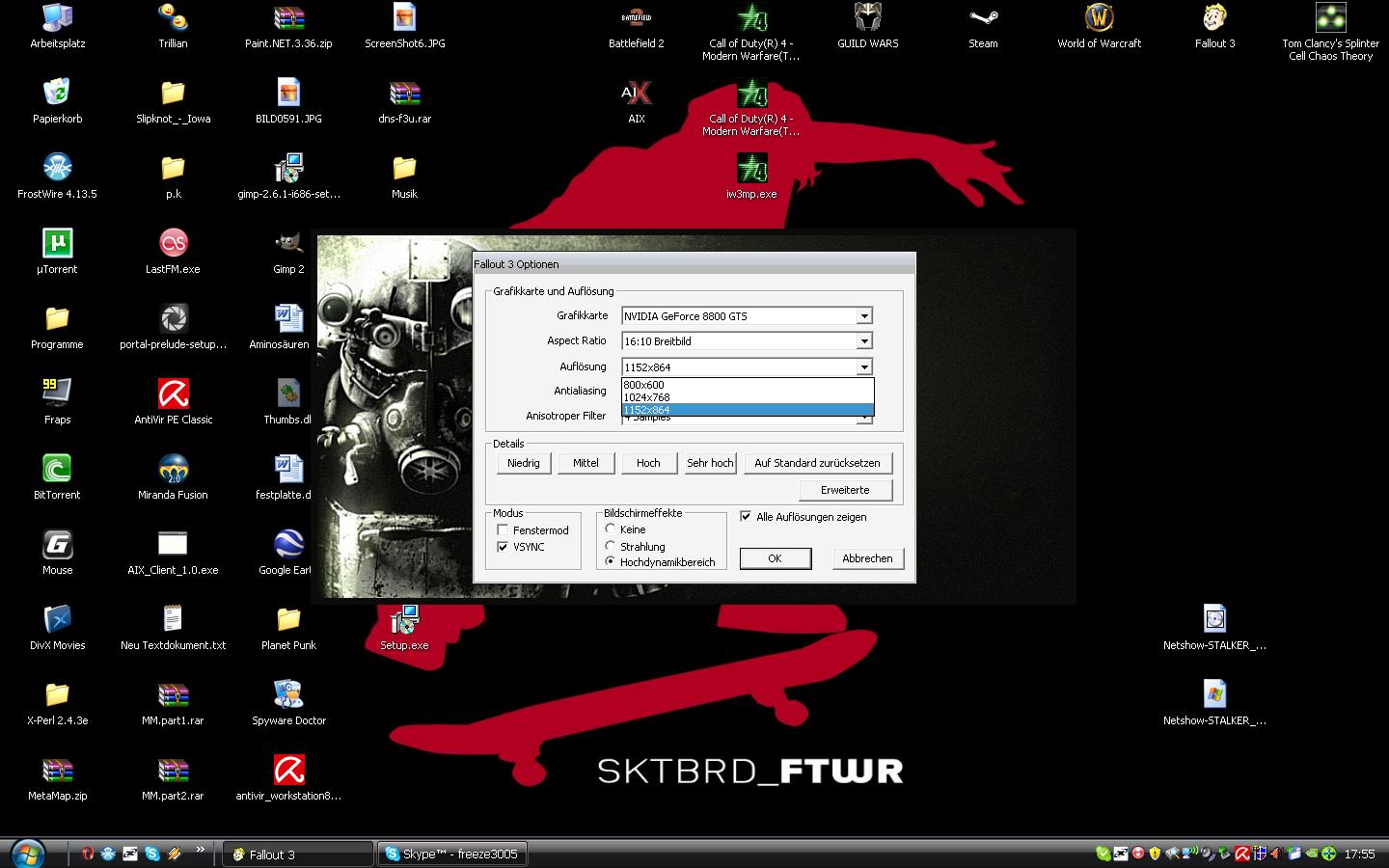Cancel the dialog with Abbrechen

[867, 558]
